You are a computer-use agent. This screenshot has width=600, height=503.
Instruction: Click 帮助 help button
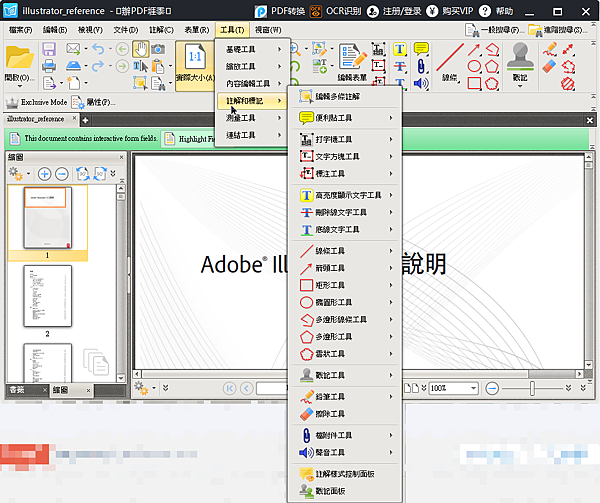[x=496, y=11]
